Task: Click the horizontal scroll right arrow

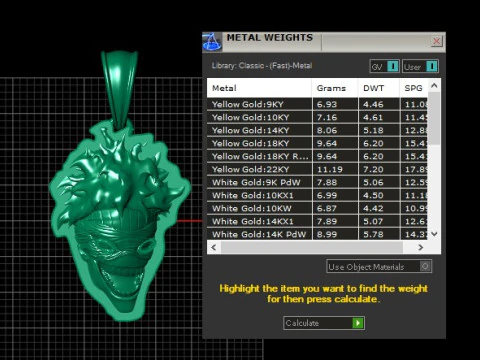Action: pyautogui.click(x=421, y=247)
